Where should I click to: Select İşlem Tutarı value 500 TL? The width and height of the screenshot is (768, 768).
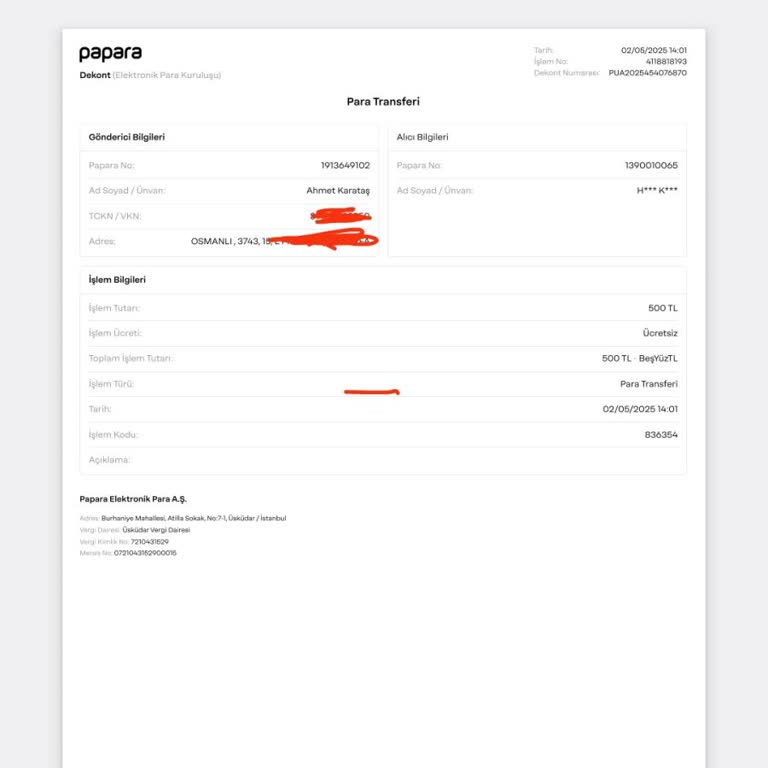click(663, 308)
